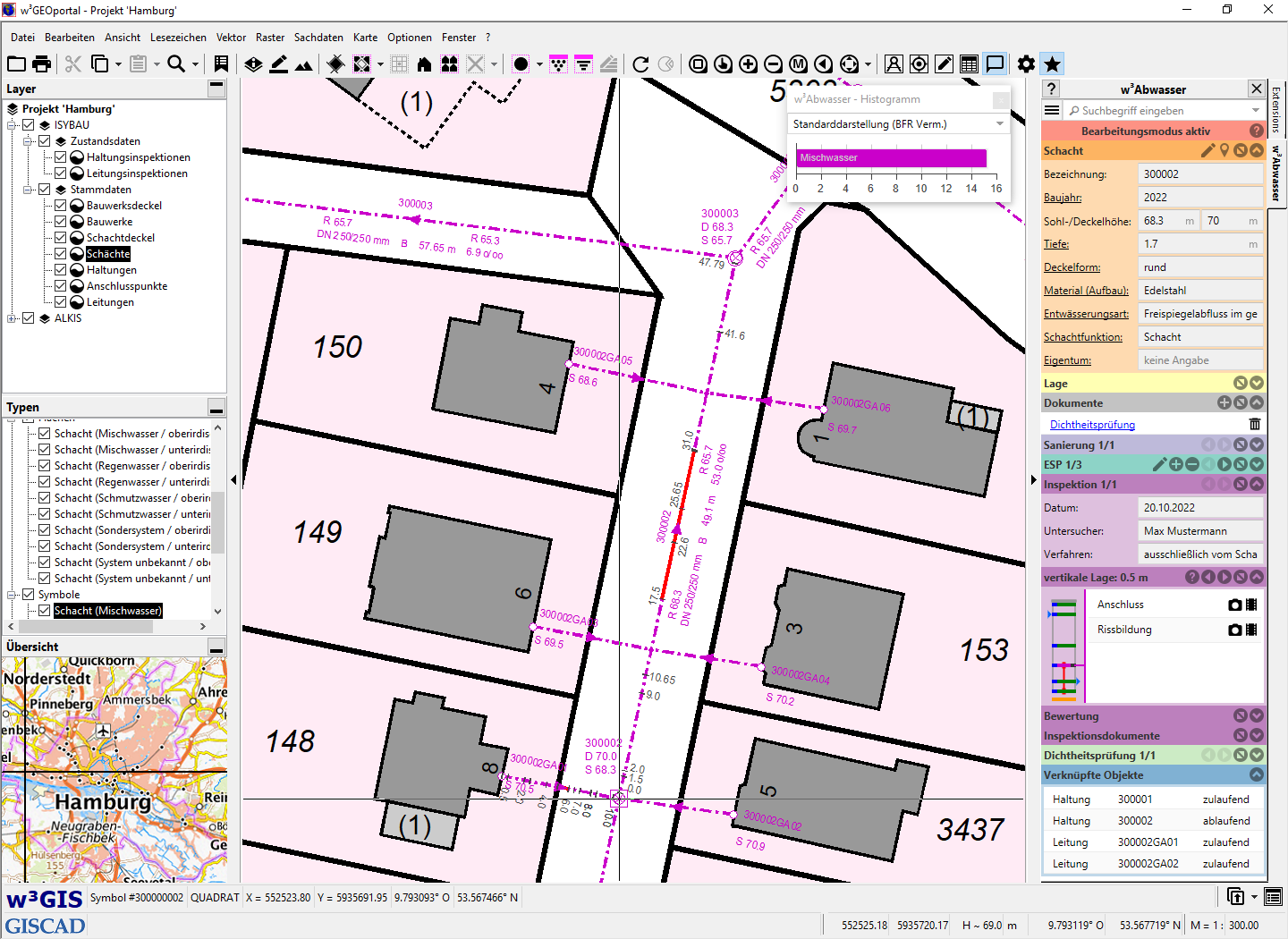Click the layer info icon

[253, 63]
